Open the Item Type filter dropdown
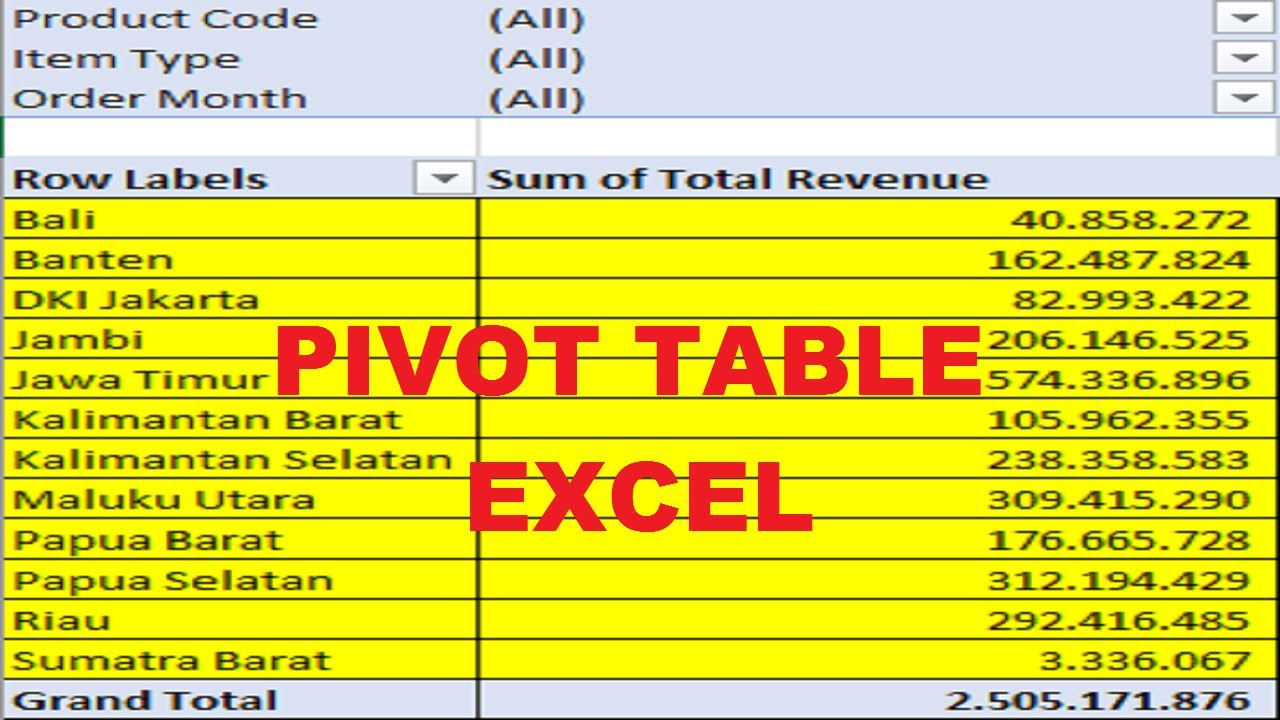 coord(1244,57)
